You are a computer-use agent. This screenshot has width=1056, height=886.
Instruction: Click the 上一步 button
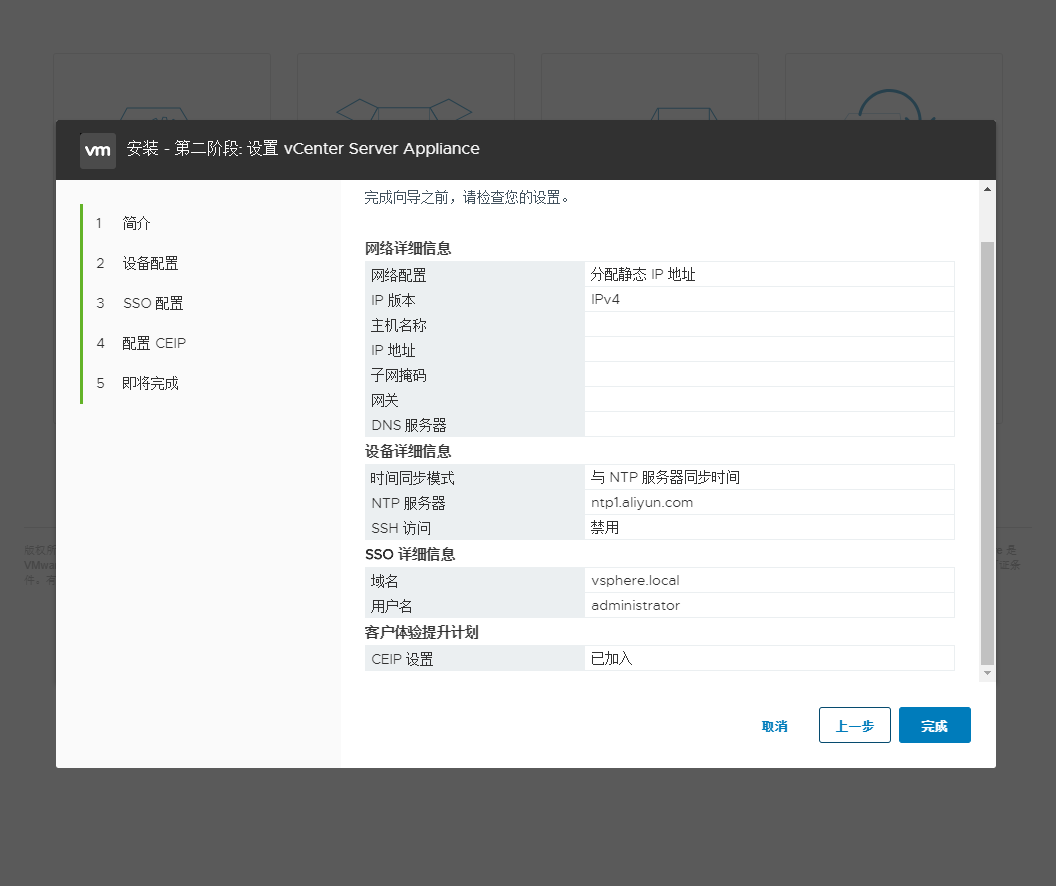pyautogui.click(x=854, y=725)
